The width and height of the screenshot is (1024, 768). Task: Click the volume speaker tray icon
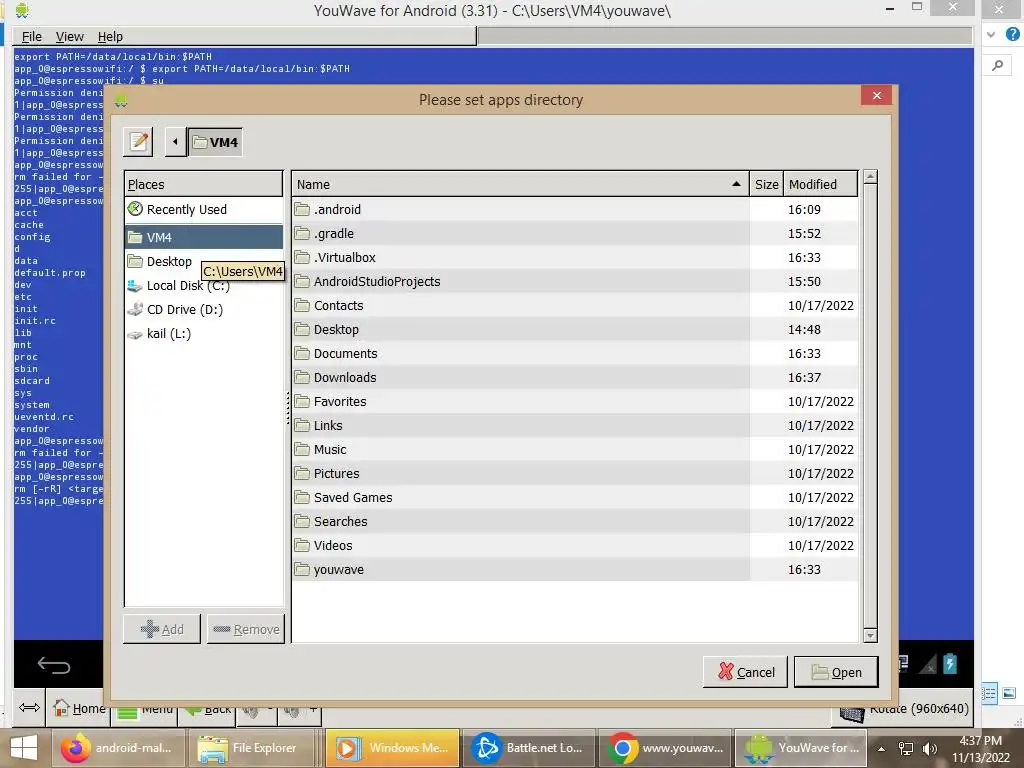(x=929, y=749)
